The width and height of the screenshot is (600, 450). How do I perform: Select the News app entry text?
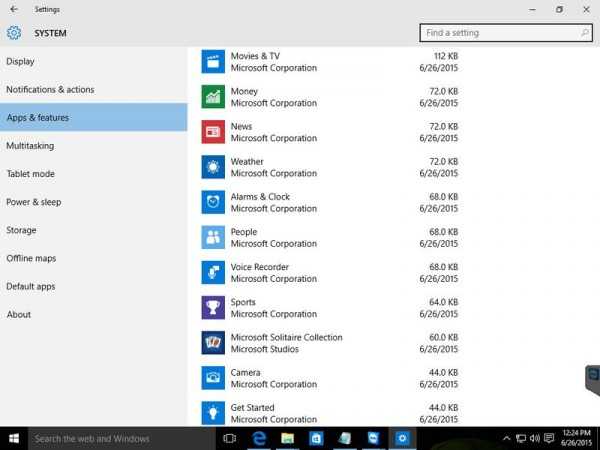click(241, 126)
